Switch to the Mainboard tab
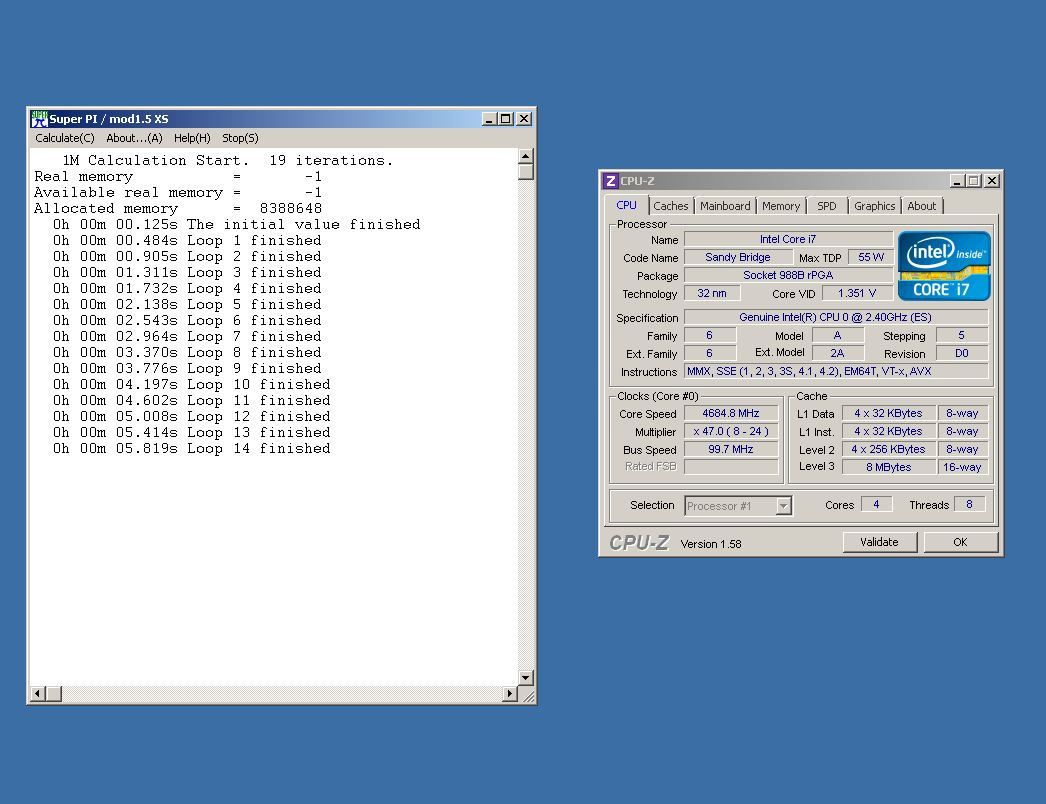 pyautogui.click(x=725, y=206)
